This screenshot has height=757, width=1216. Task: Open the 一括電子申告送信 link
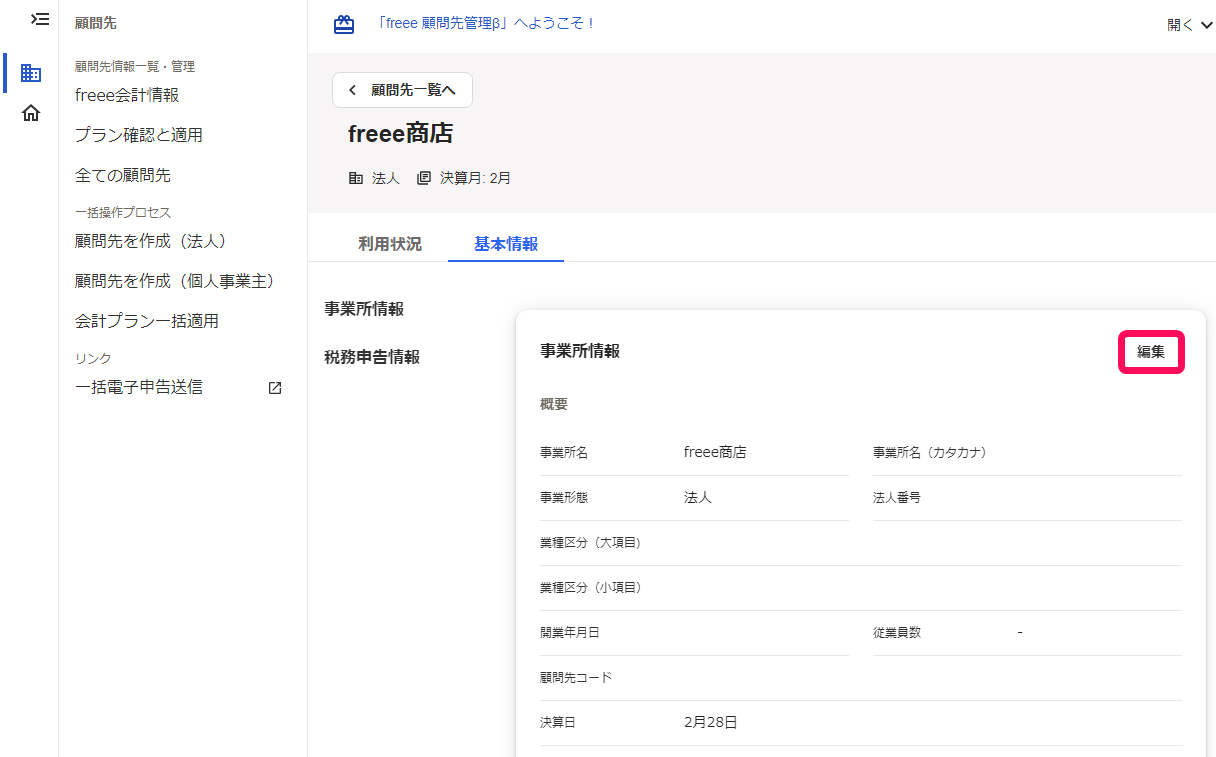click(139, 387)
